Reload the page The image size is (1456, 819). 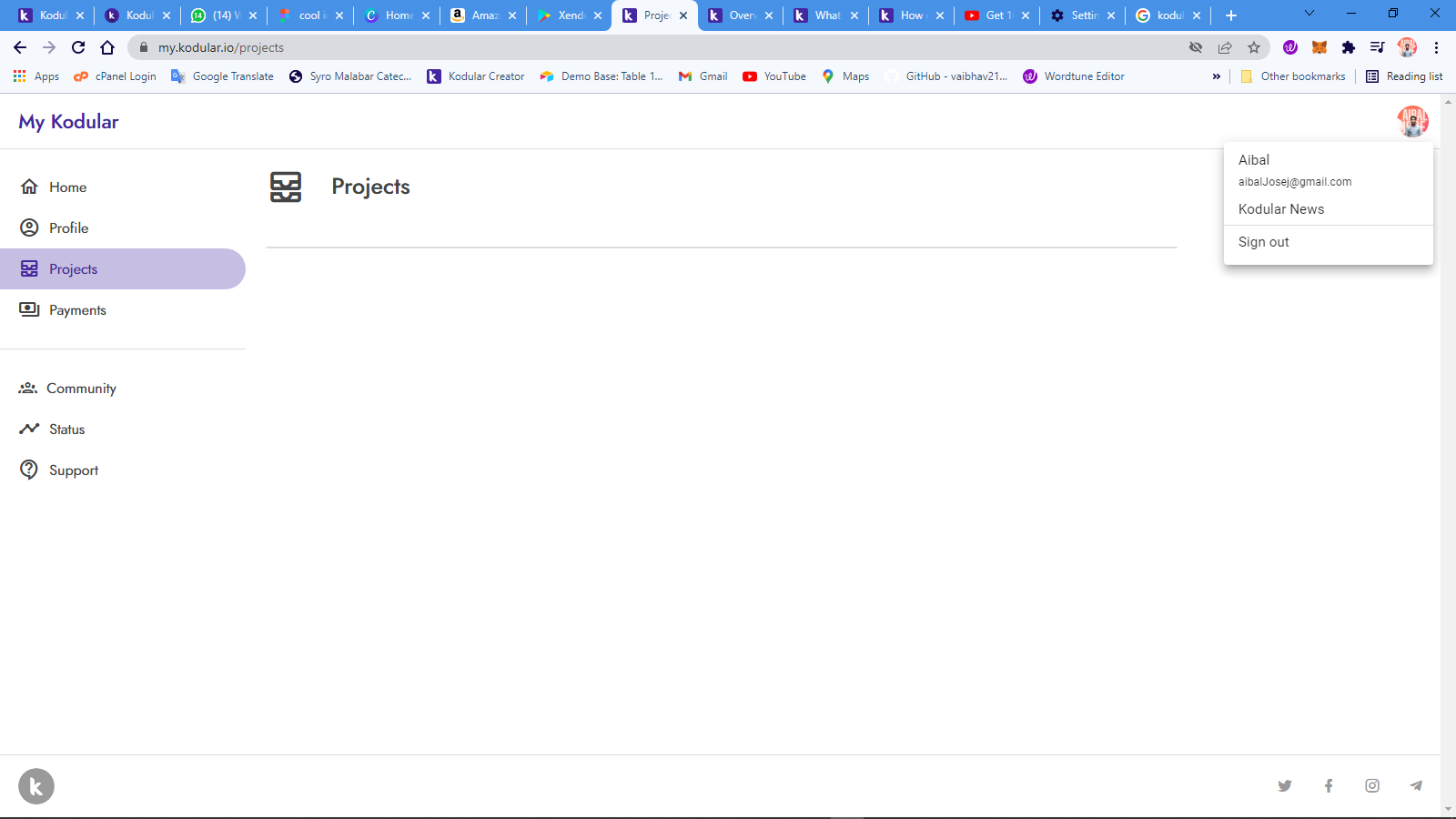(x=78, y=47)
